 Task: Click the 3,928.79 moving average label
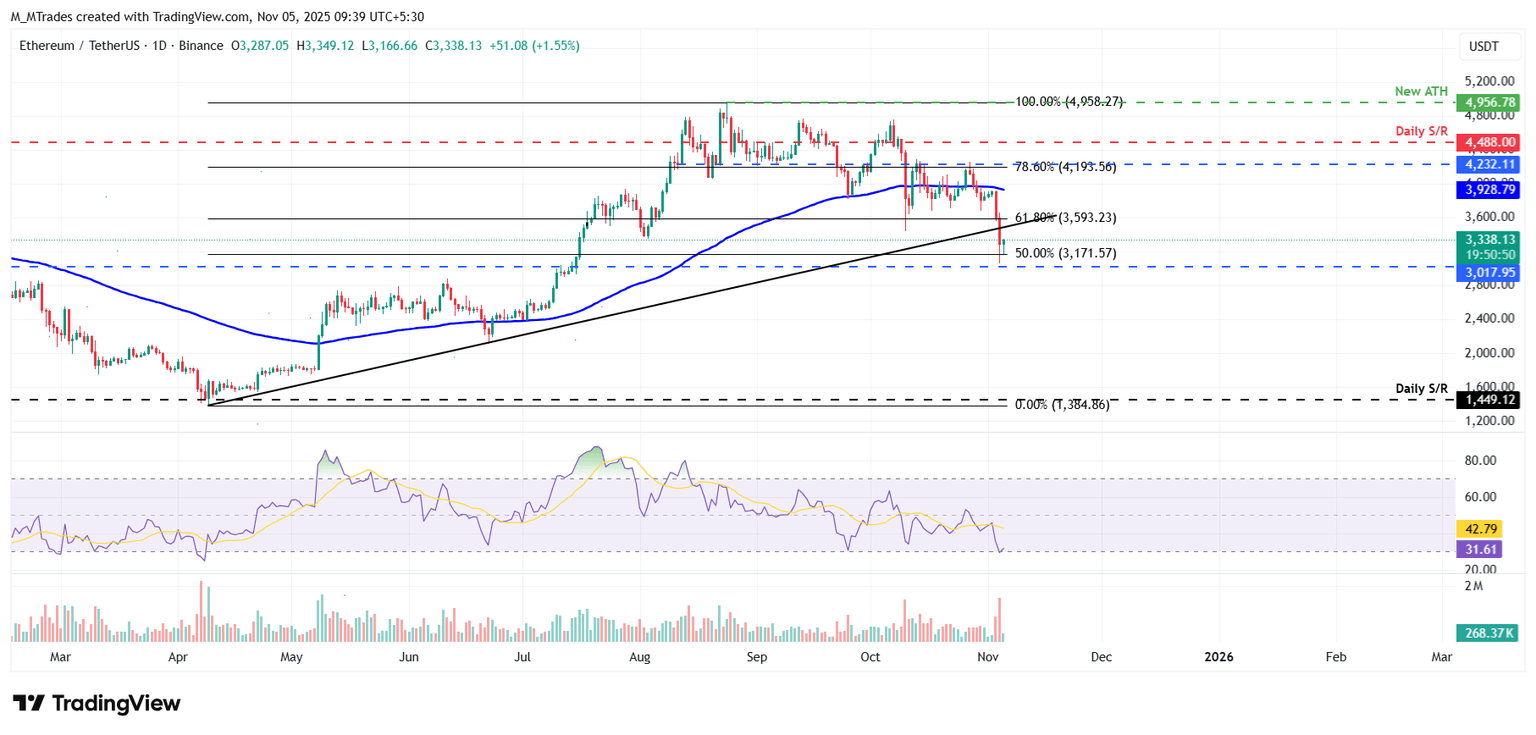pos(1488,189)
